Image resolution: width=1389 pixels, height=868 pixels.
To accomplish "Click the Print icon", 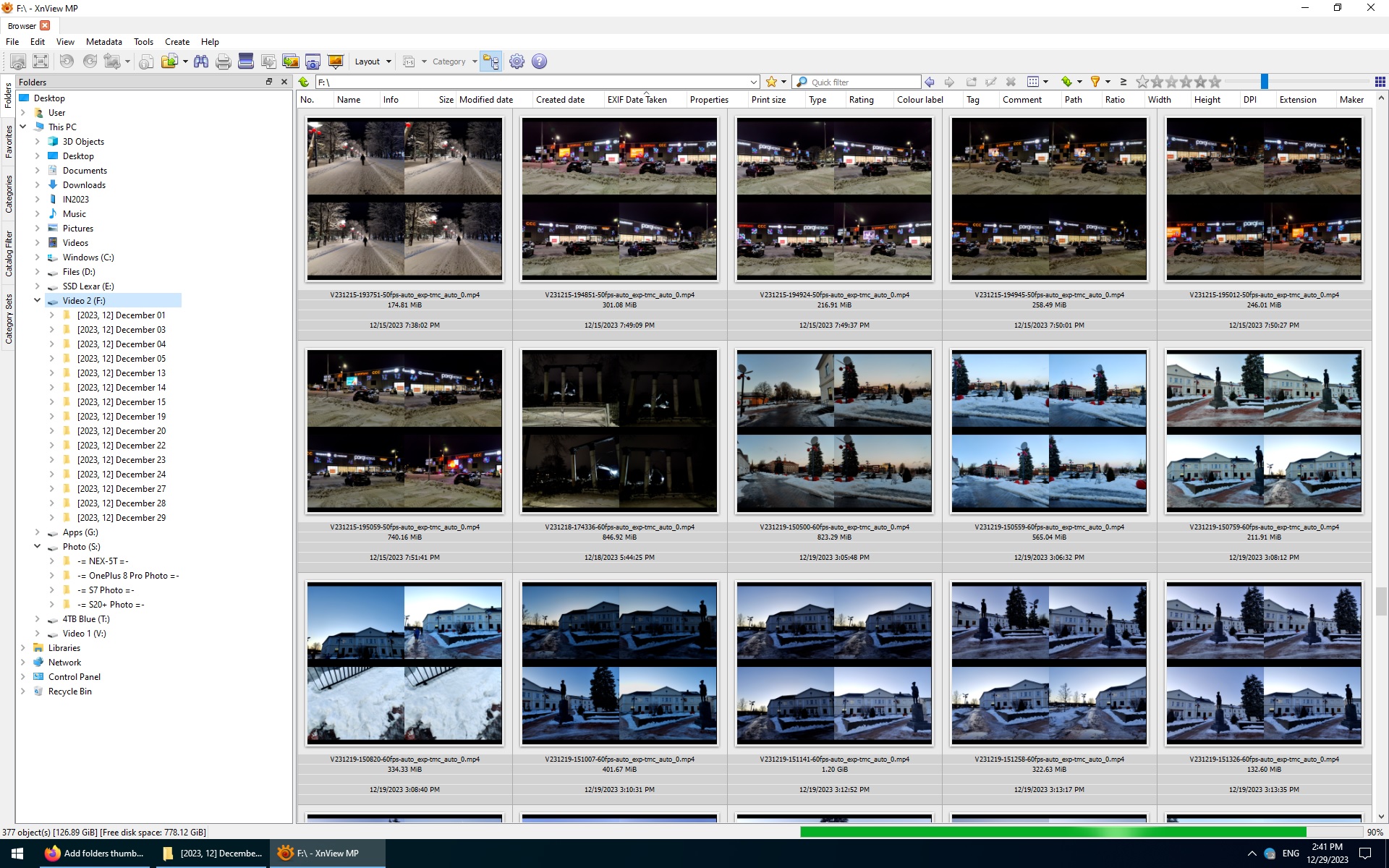I will 224,61.
